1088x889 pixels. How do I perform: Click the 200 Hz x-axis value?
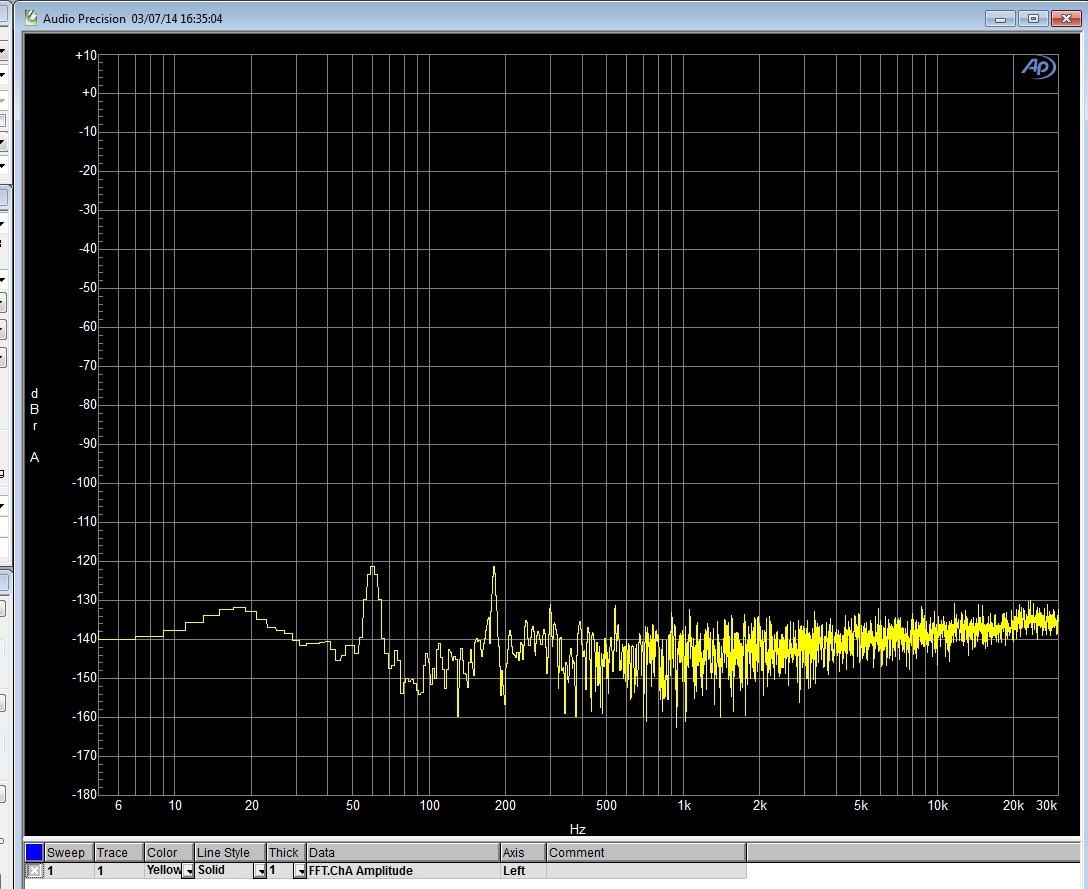(505, 805)
